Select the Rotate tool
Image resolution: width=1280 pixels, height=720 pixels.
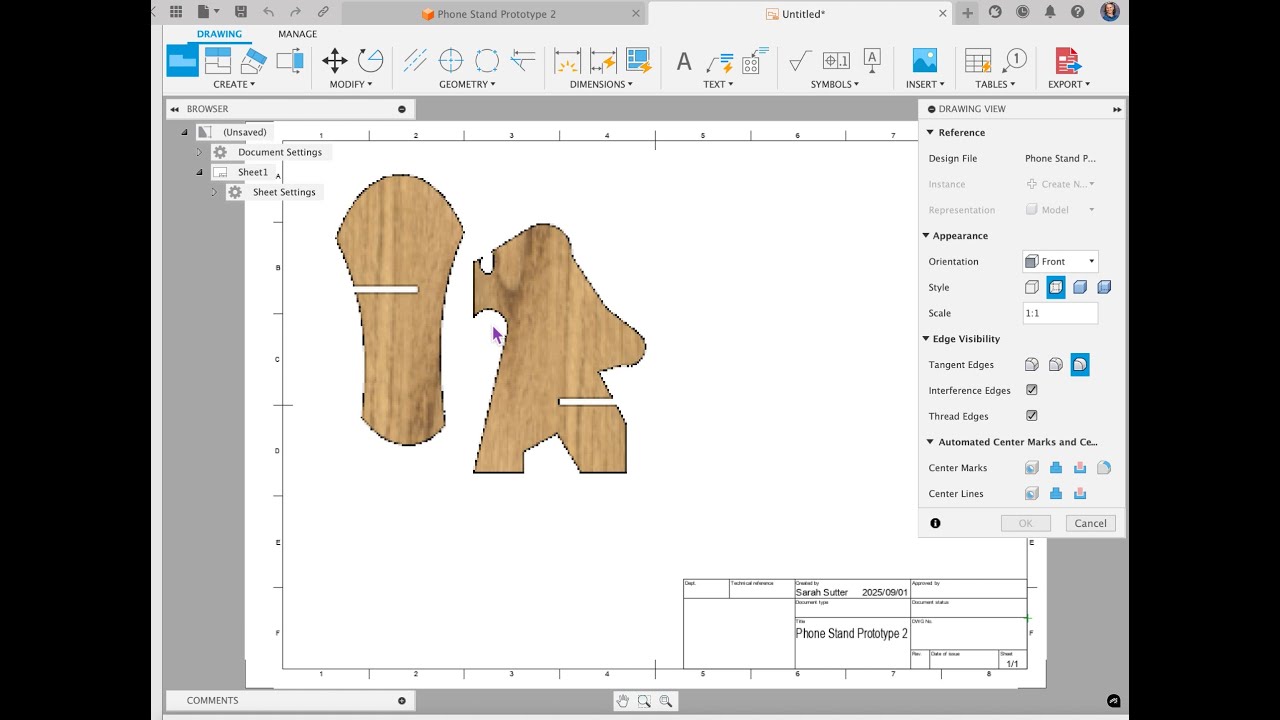[371, 61]
